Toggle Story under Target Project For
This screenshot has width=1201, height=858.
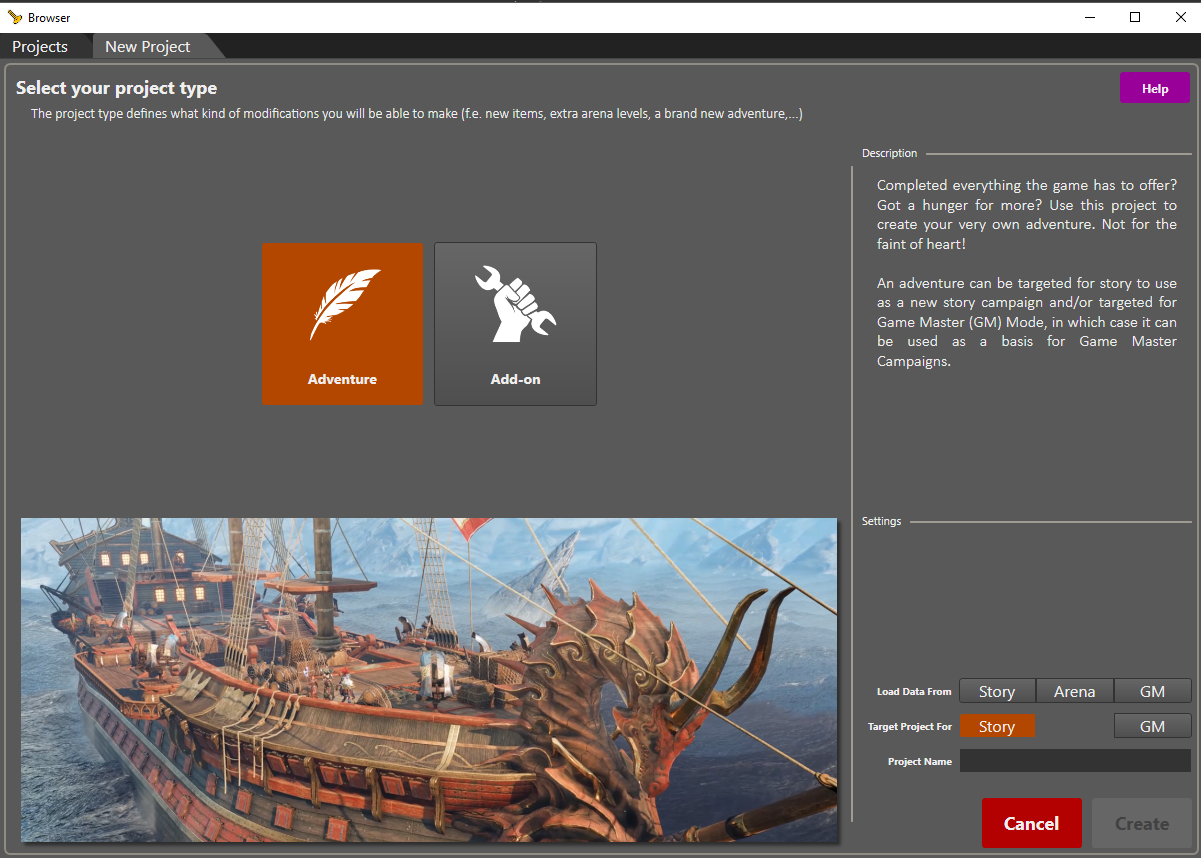(997, 726)
